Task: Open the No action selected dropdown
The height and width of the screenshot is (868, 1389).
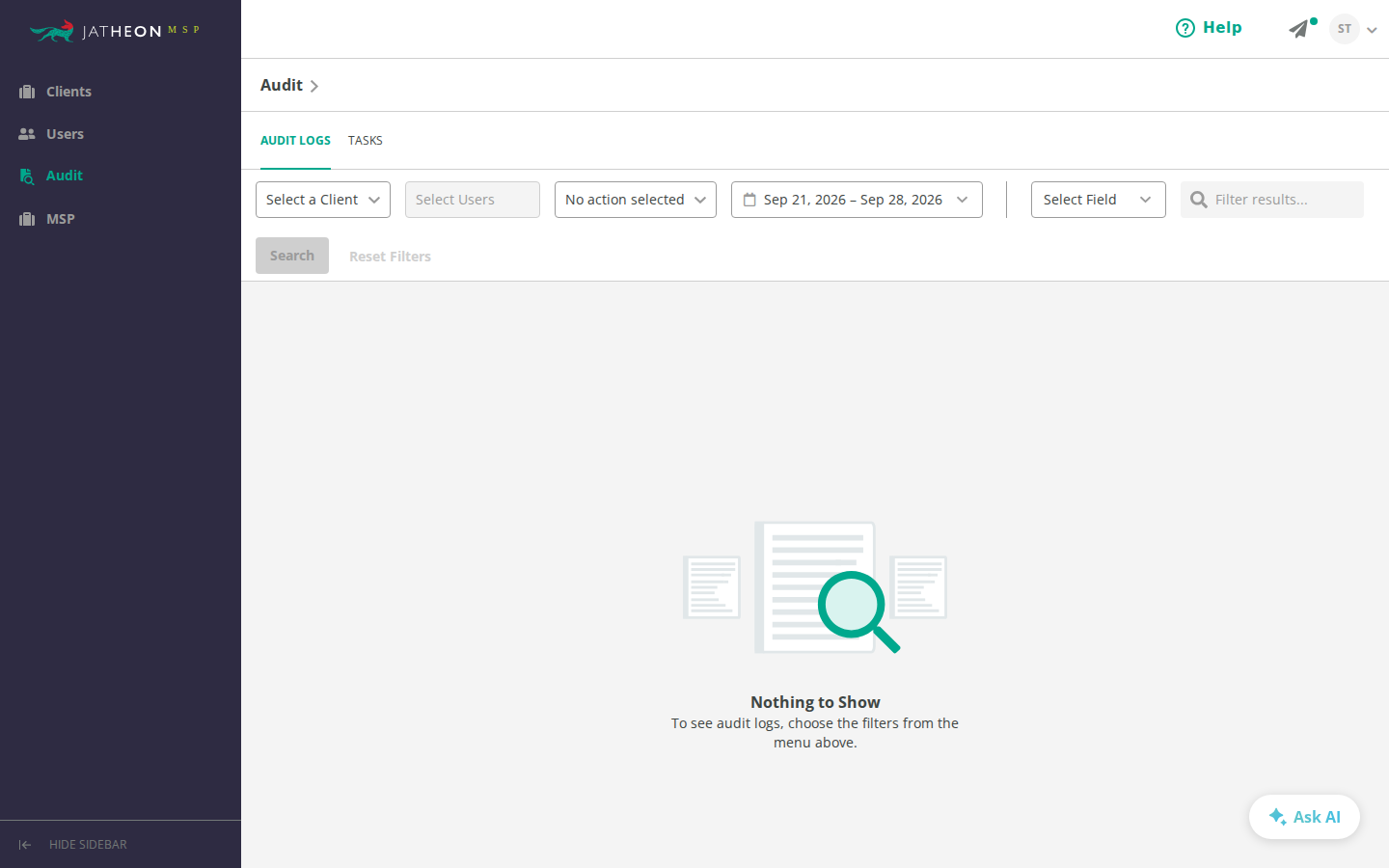Action: point(636,200)
